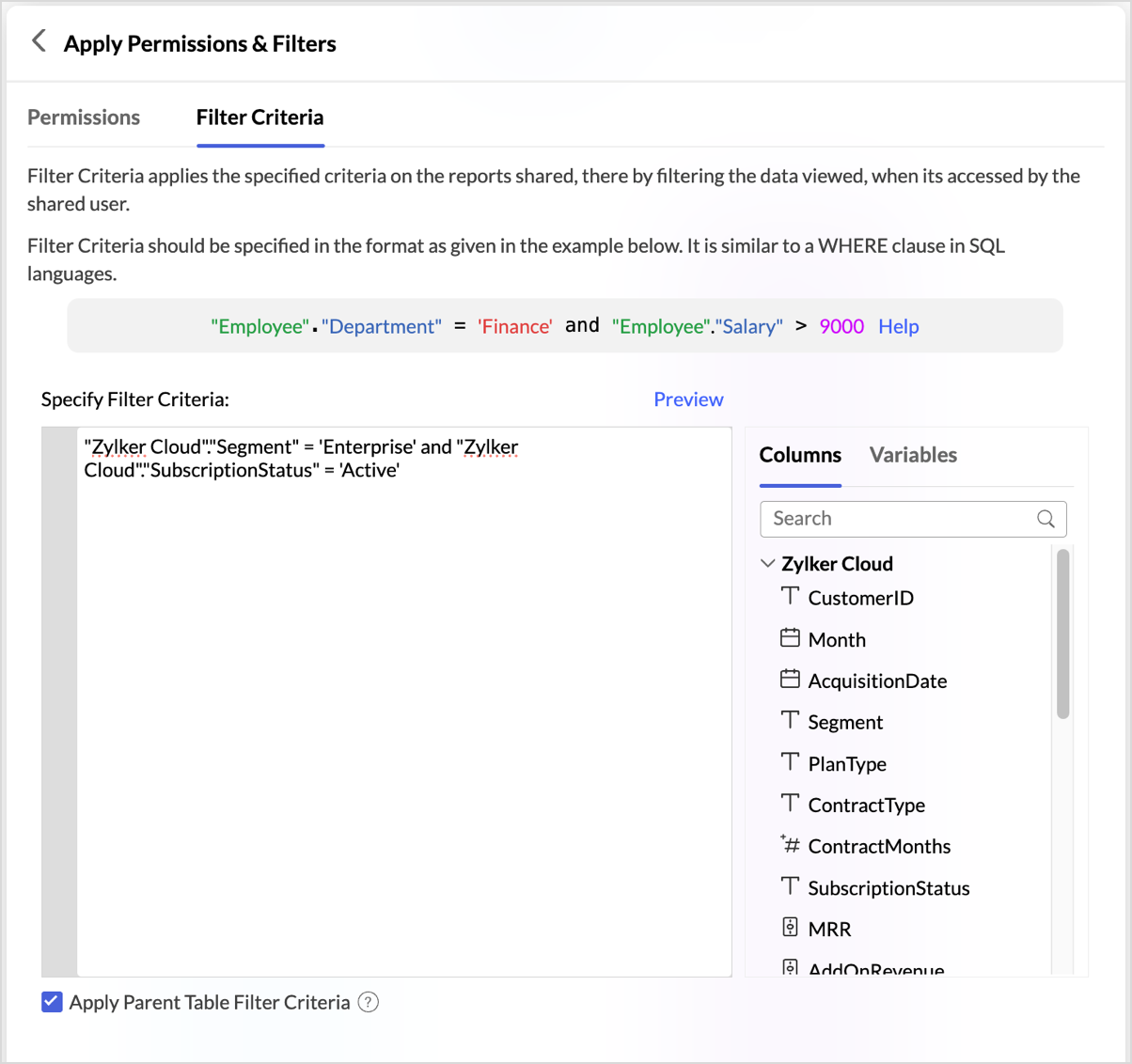
Task: Click the "Department" text in the example
Action: pos(381,326)
